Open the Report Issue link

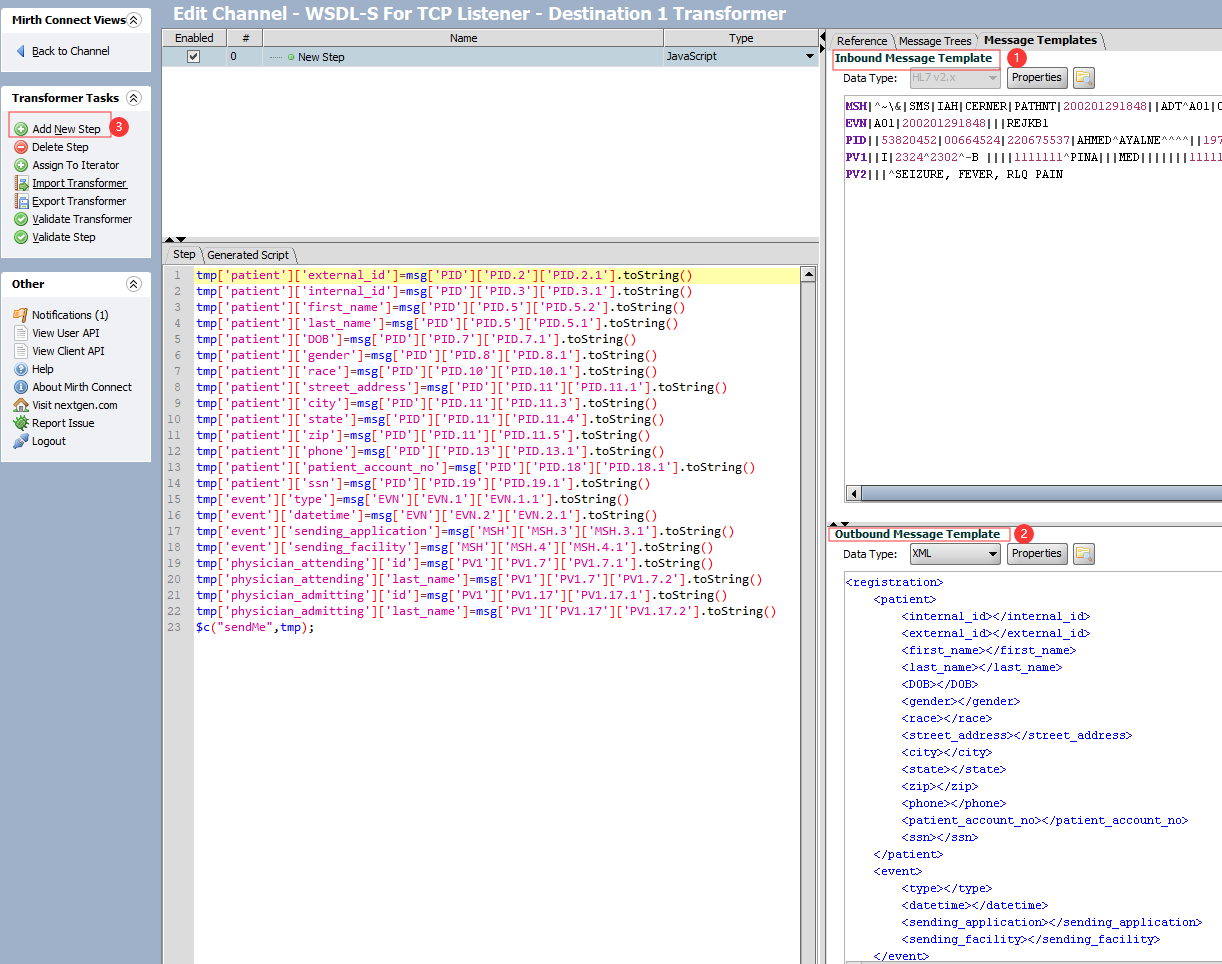click(63, 423)
